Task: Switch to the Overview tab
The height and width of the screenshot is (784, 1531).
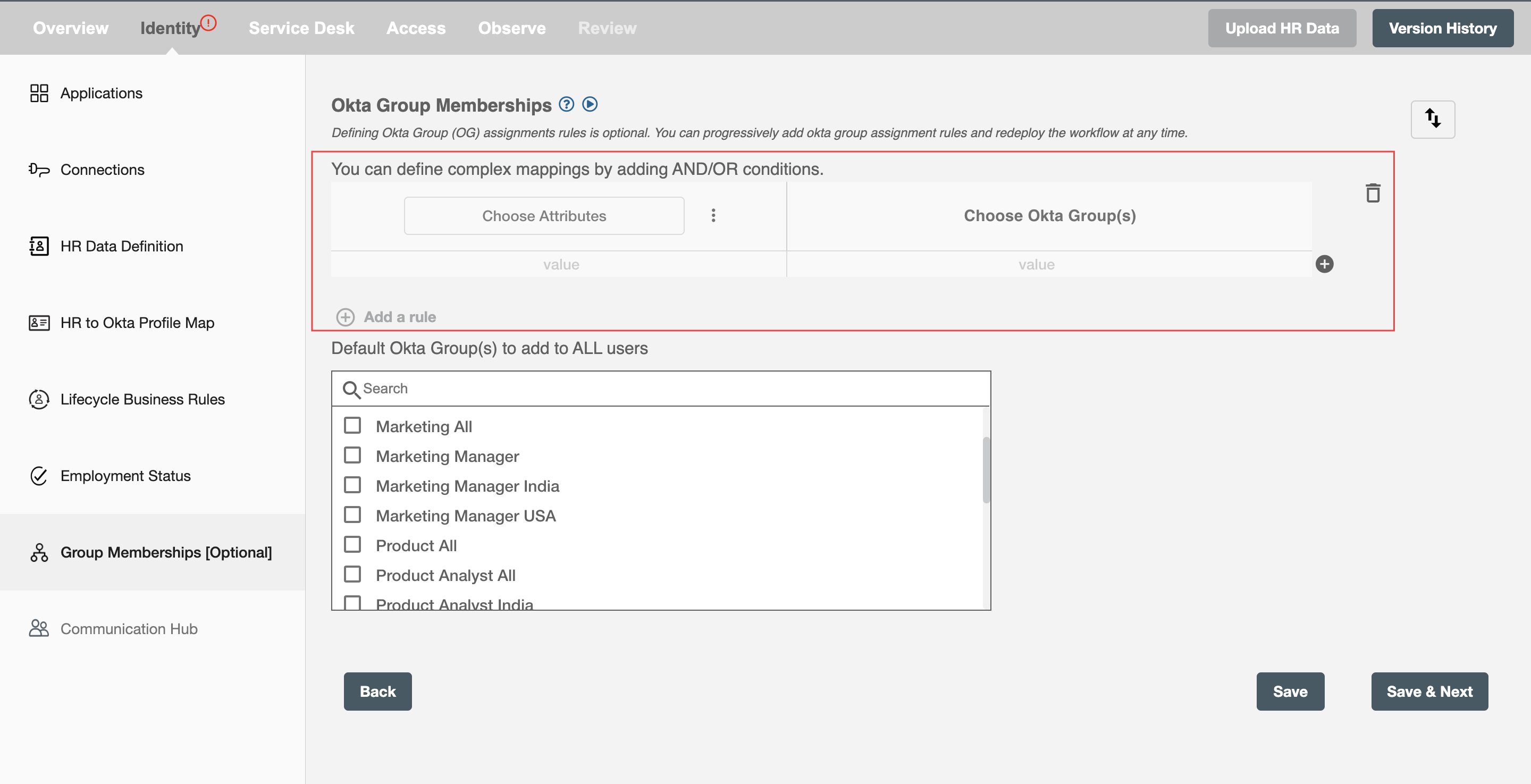Action: coord(71,28)
